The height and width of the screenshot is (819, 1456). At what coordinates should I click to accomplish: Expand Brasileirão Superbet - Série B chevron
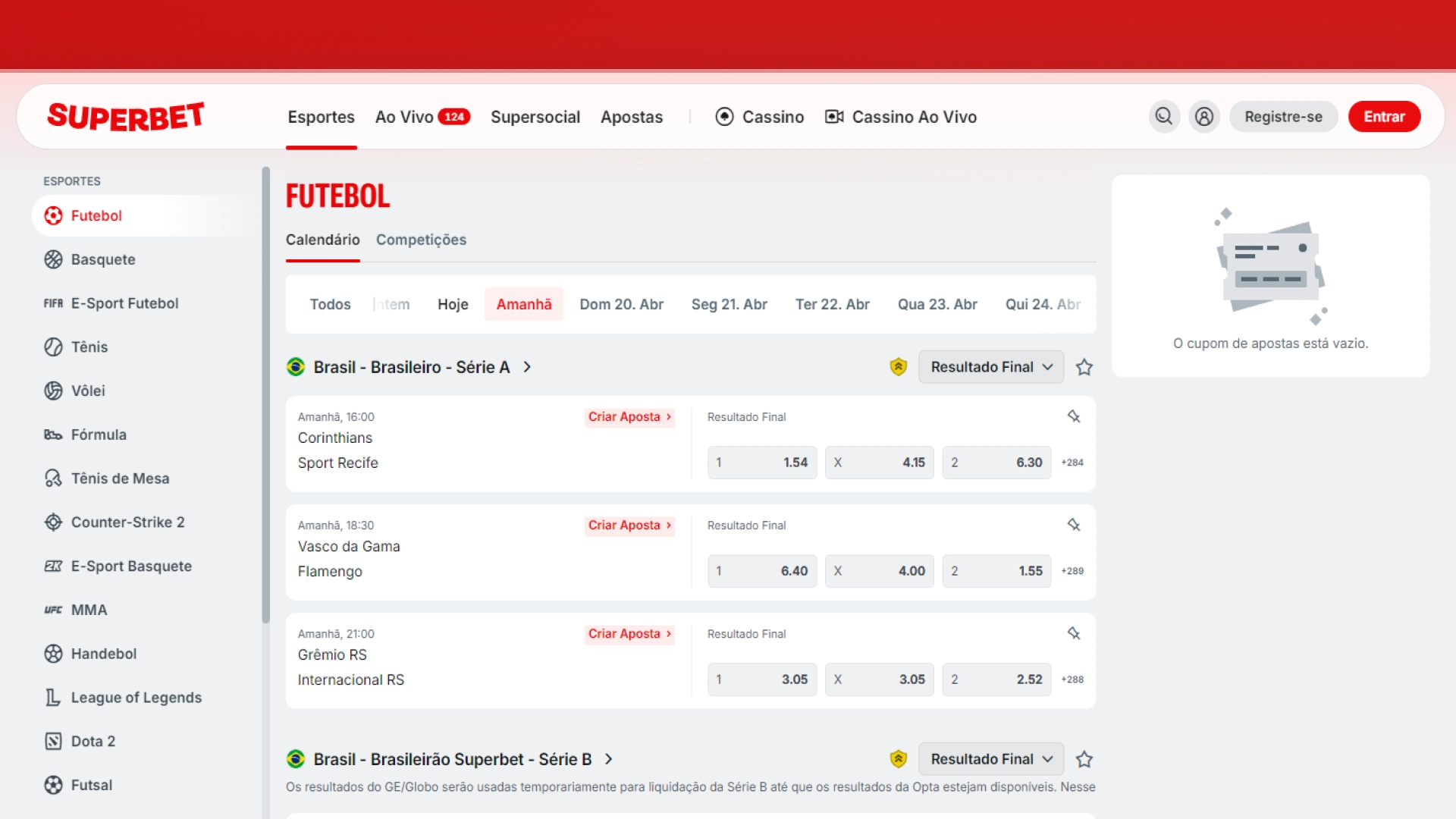click(x=609, y=759)
